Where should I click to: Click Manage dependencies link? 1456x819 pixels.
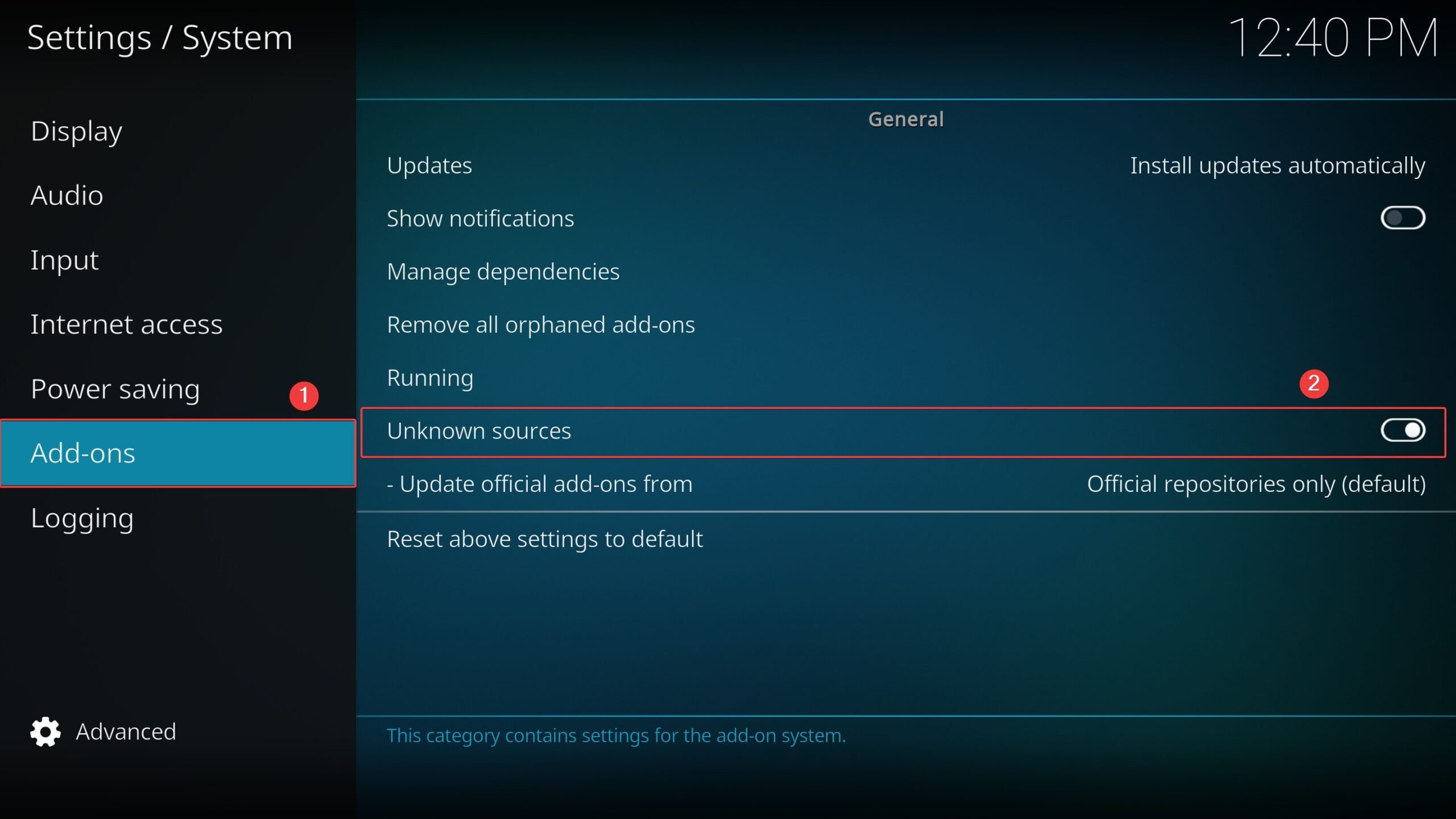(x=503, y=270)
